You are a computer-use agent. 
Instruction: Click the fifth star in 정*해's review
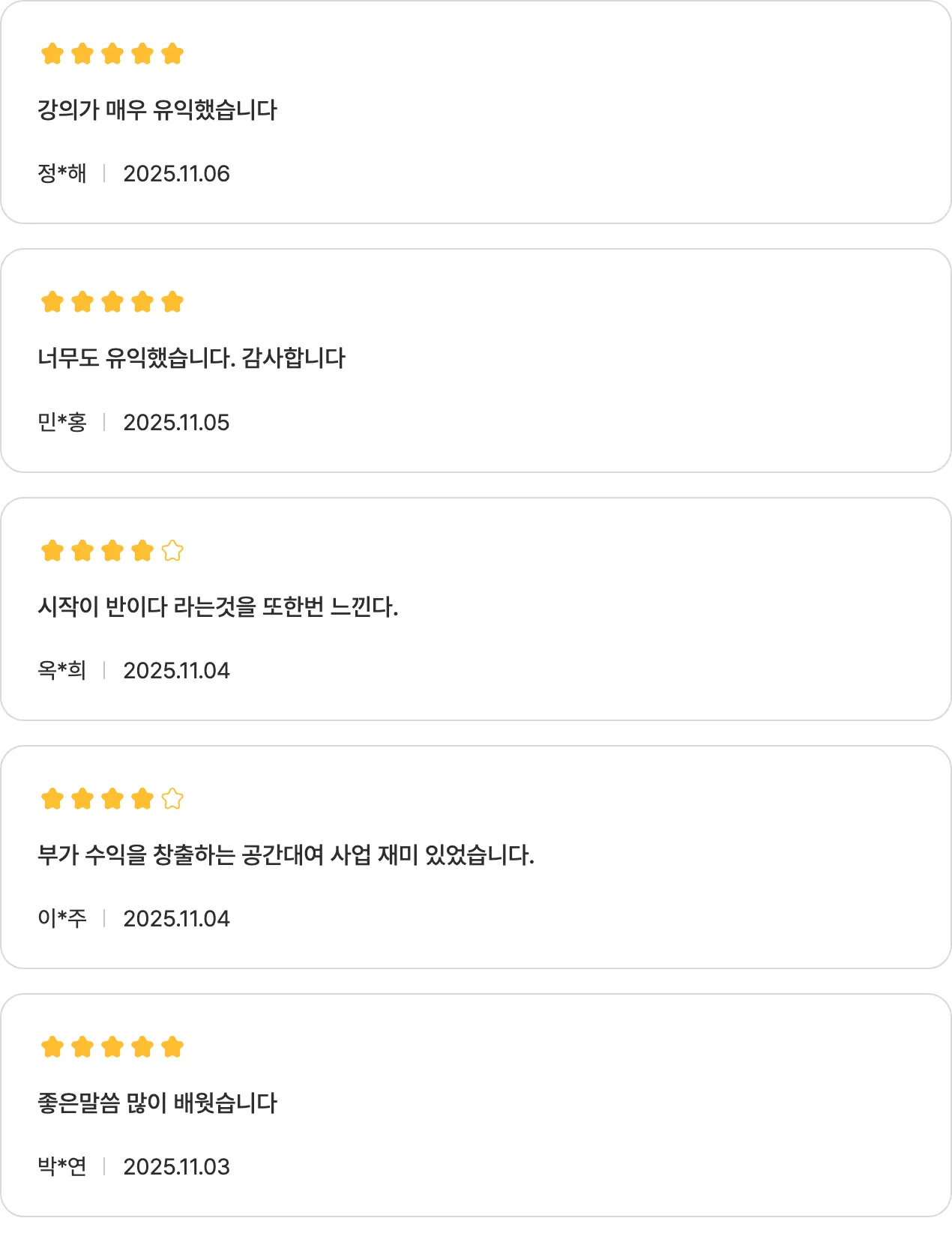click(x=172, y=54)
